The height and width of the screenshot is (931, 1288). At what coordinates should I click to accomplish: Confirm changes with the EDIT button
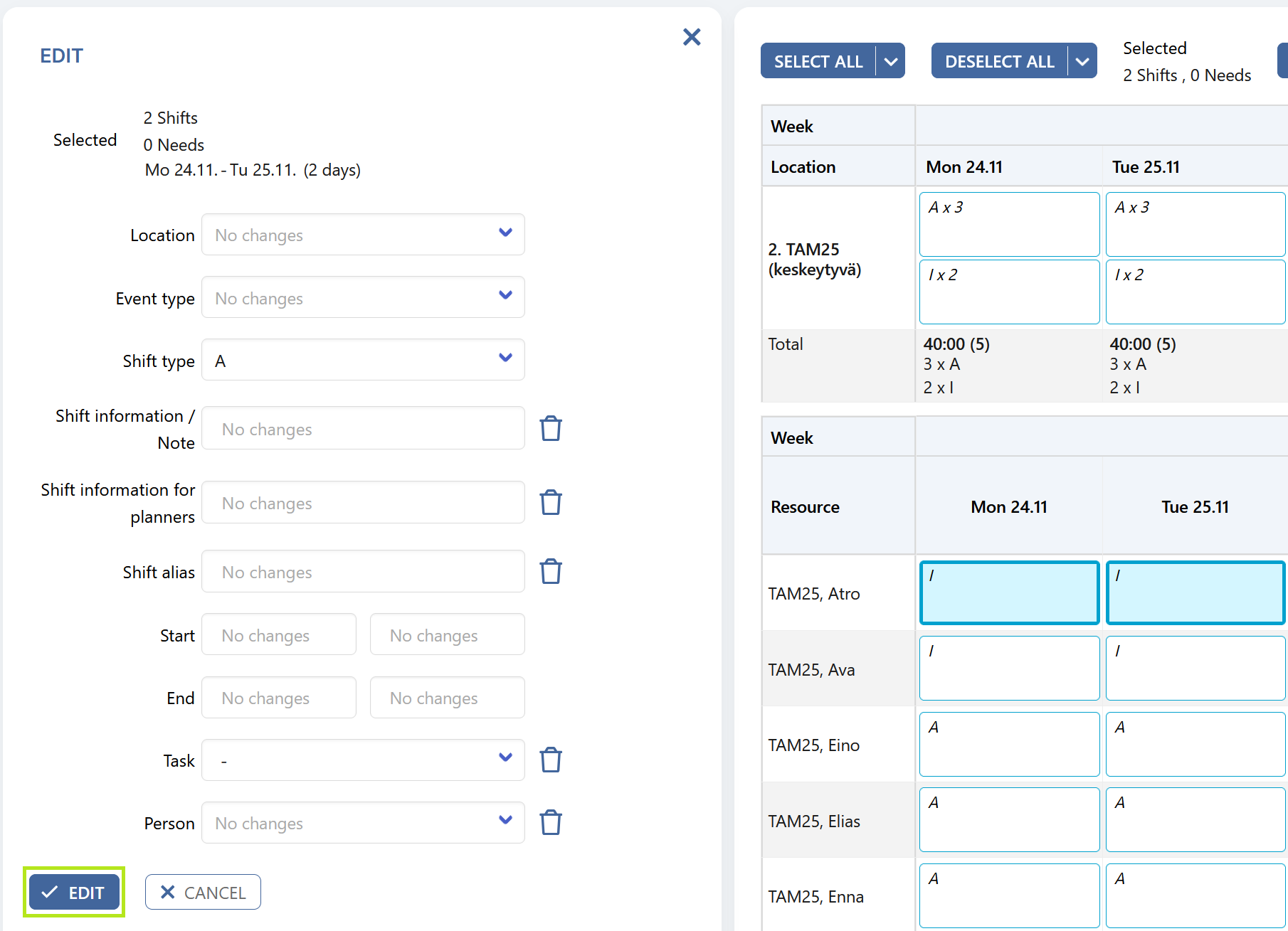coord(74,892)
